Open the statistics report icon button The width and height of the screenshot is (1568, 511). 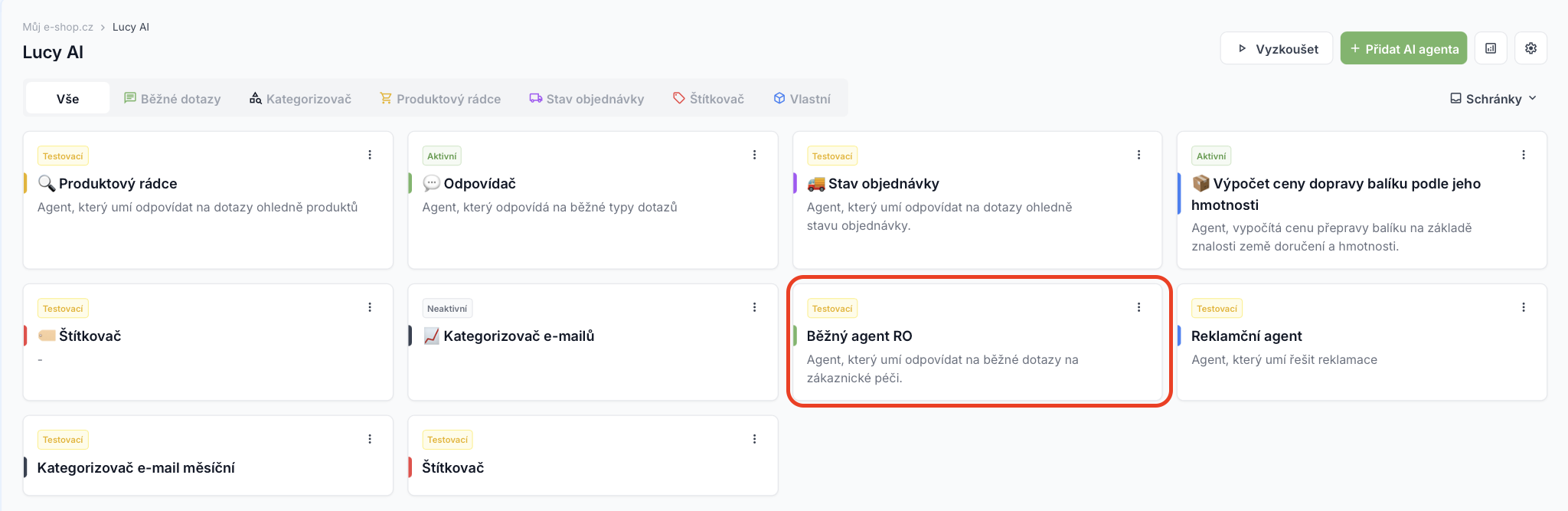1491,48
